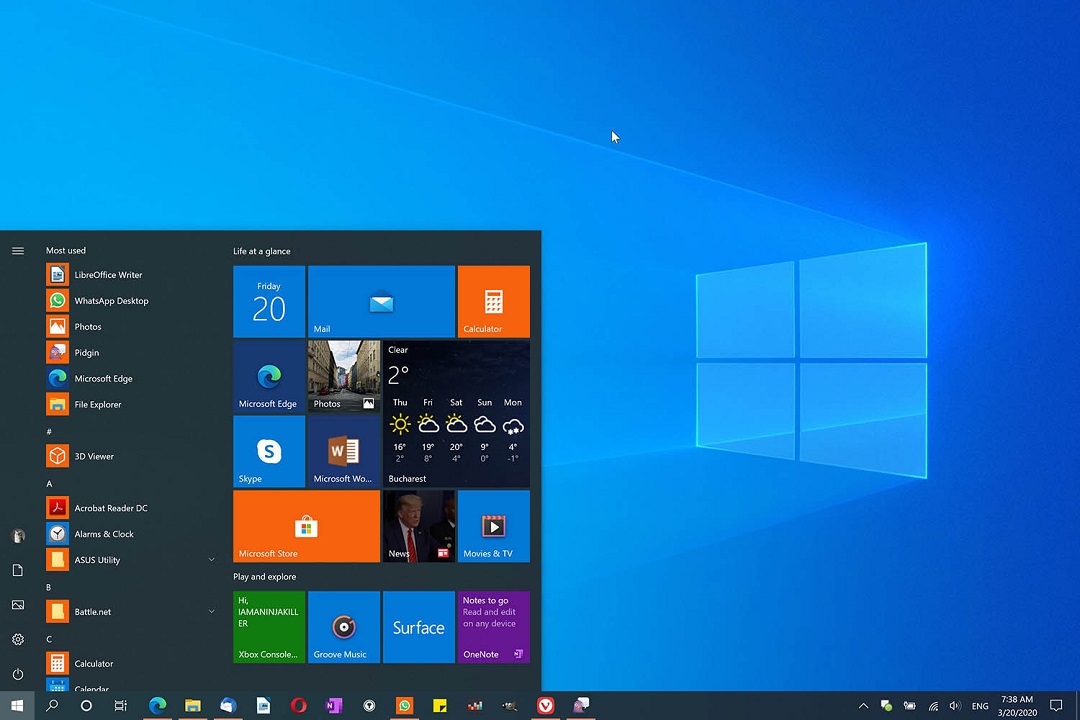Open the Action Center notifications button
The height and width of the screenshot is (720, 1080).
tap(1056, 706)
